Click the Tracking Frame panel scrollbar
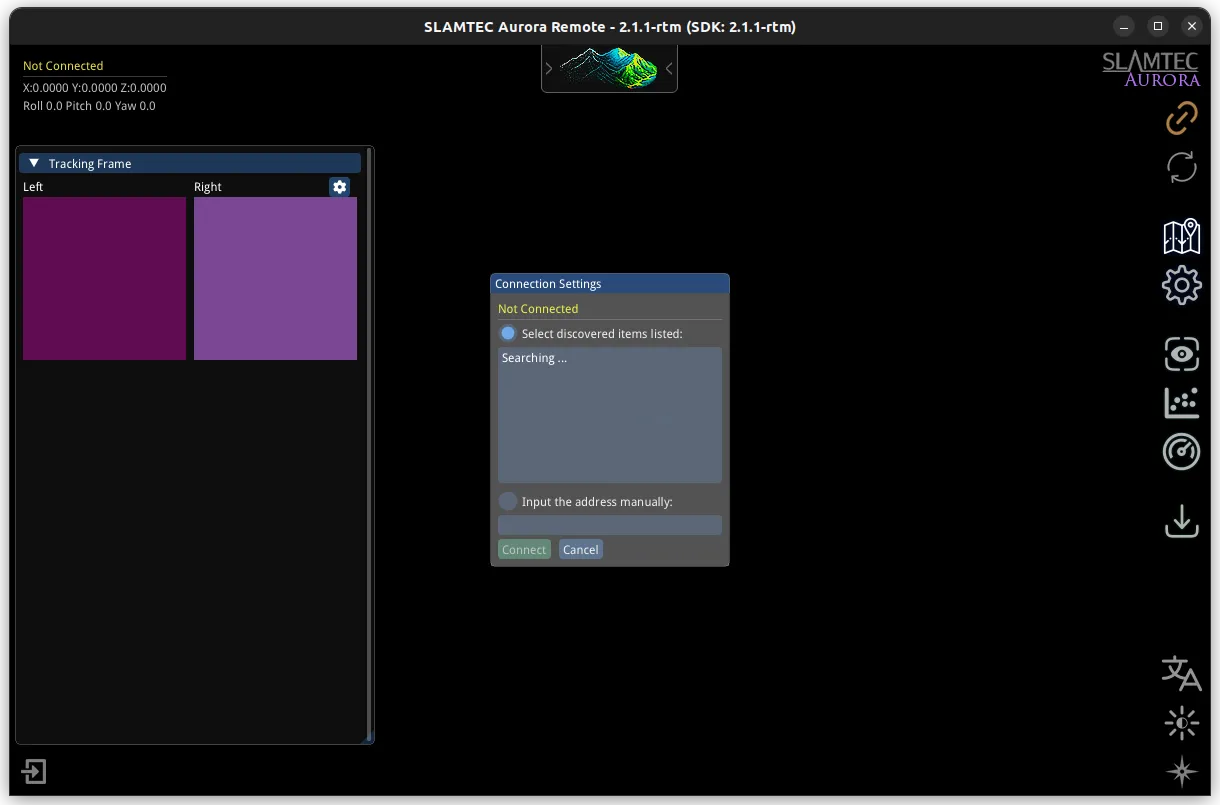1220x805 pixels. click(x=369, y=445)
